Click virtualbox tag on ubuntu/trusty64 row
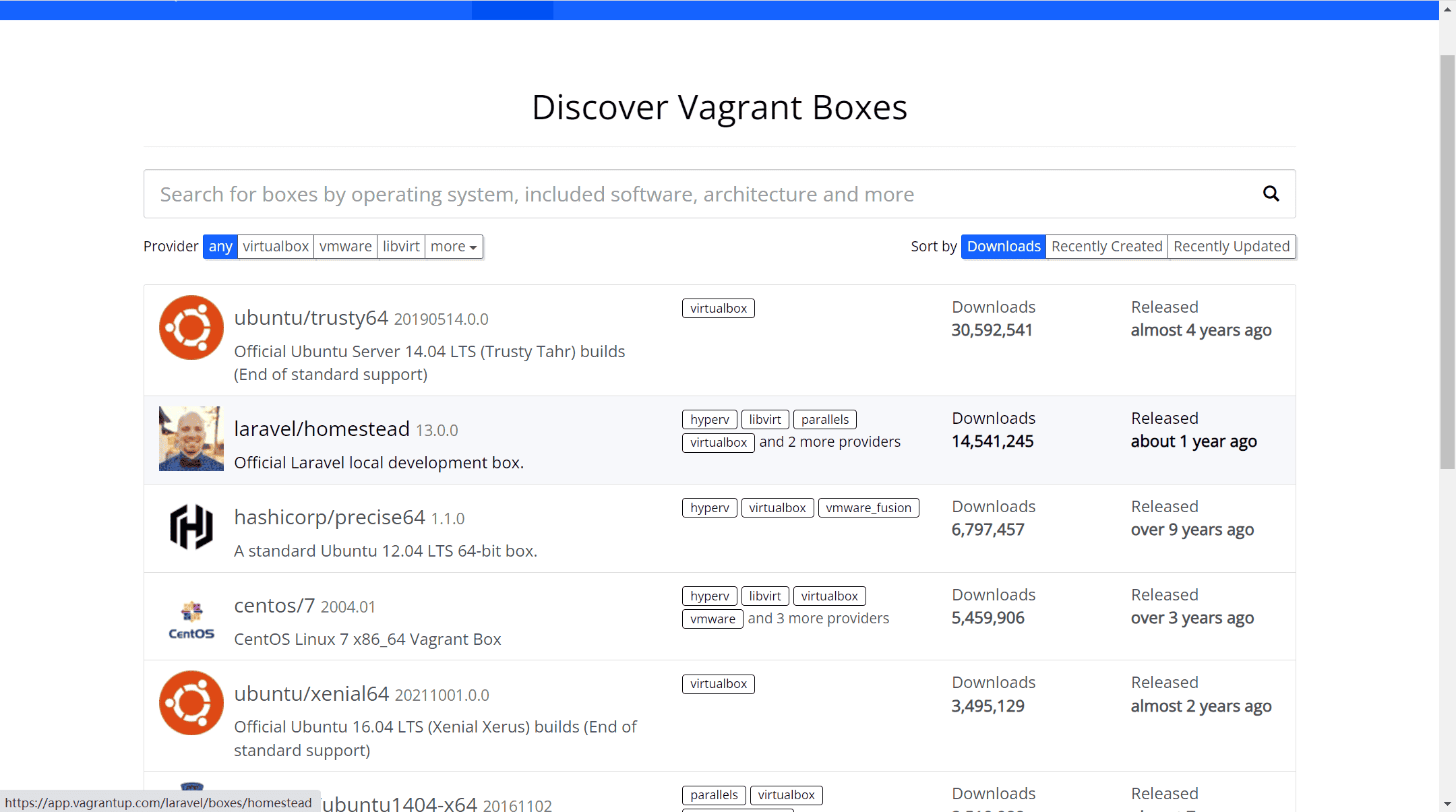This screenshot has width=1456, height=812. click(719, 309)
